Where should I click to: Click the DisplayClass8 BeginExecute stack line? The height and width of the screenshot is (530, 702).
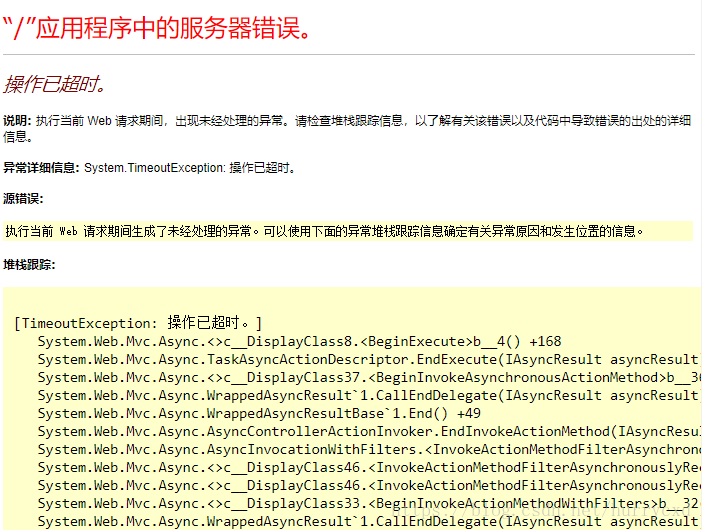point(299,342)
